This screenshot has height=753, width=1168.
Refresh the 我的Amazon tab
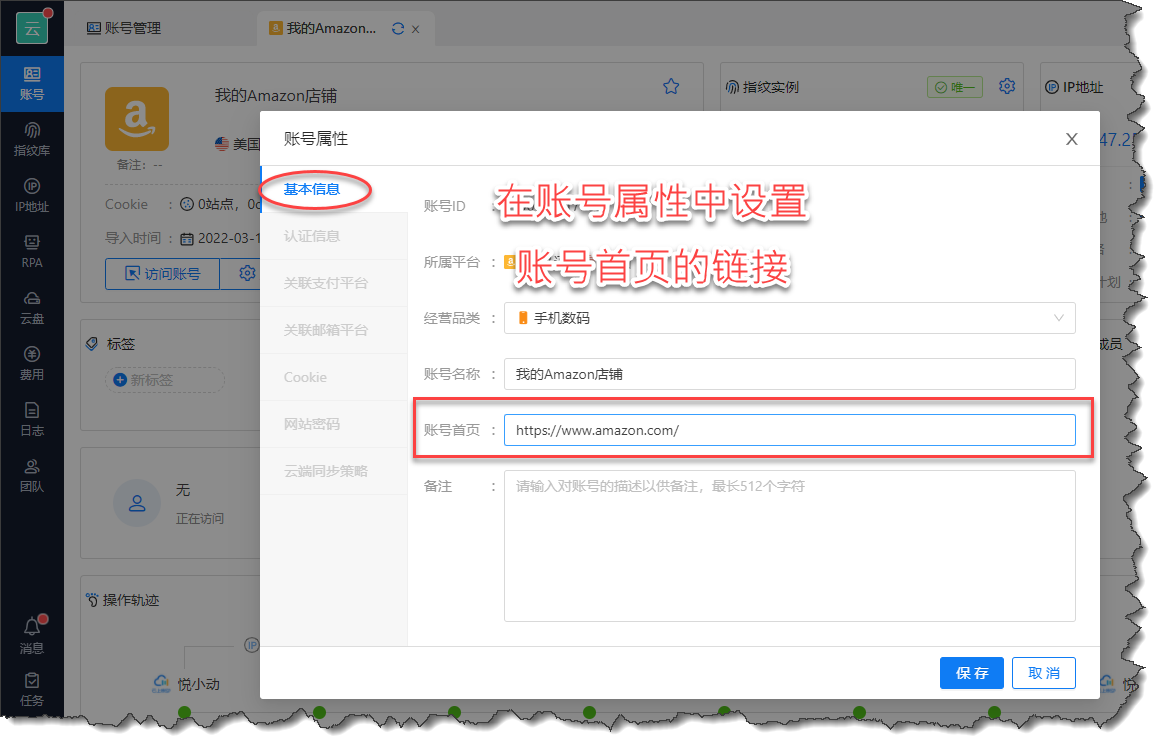398,28
